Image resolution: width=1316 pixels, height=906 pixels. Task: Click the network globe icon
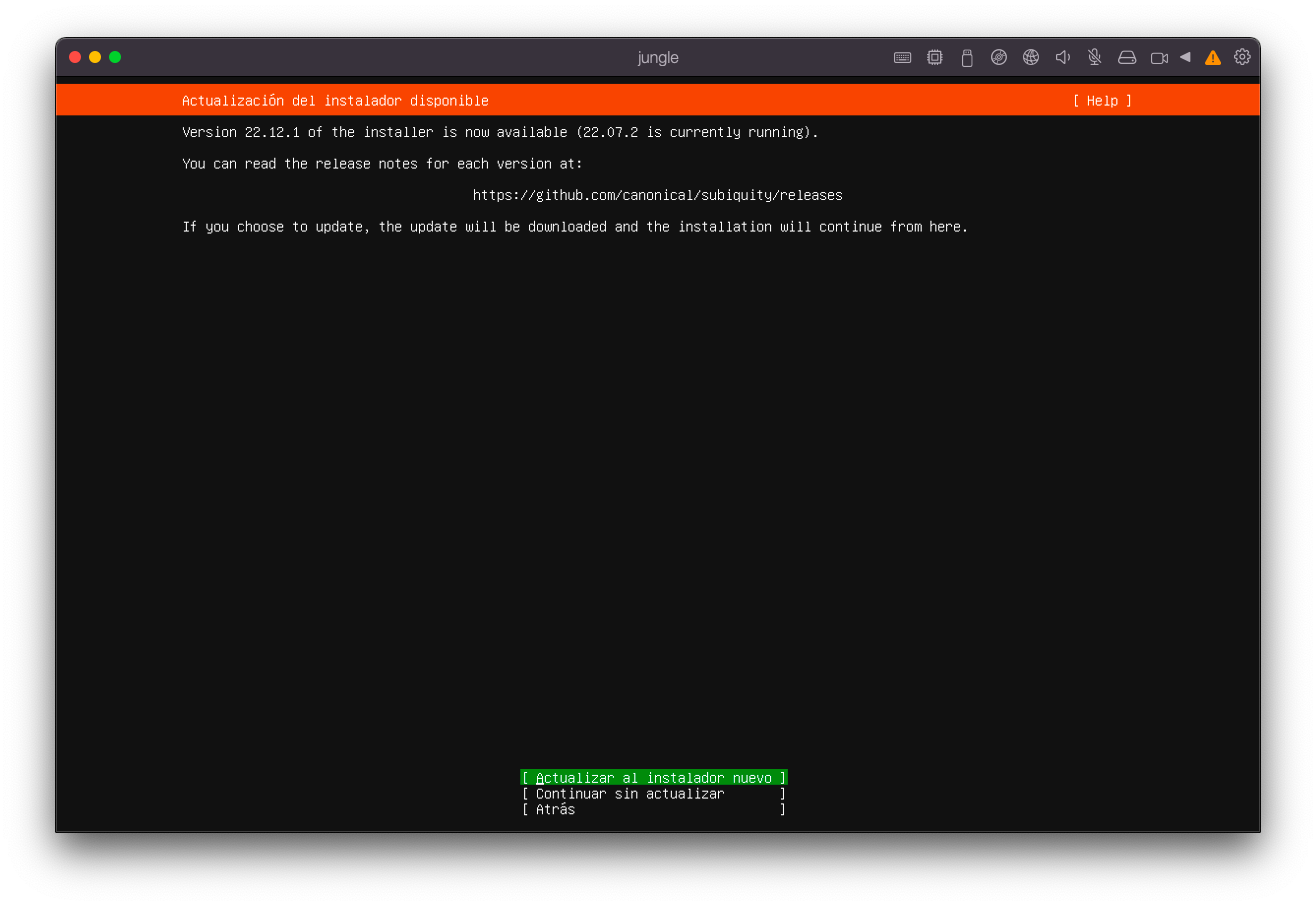(x=1031, y=58)
